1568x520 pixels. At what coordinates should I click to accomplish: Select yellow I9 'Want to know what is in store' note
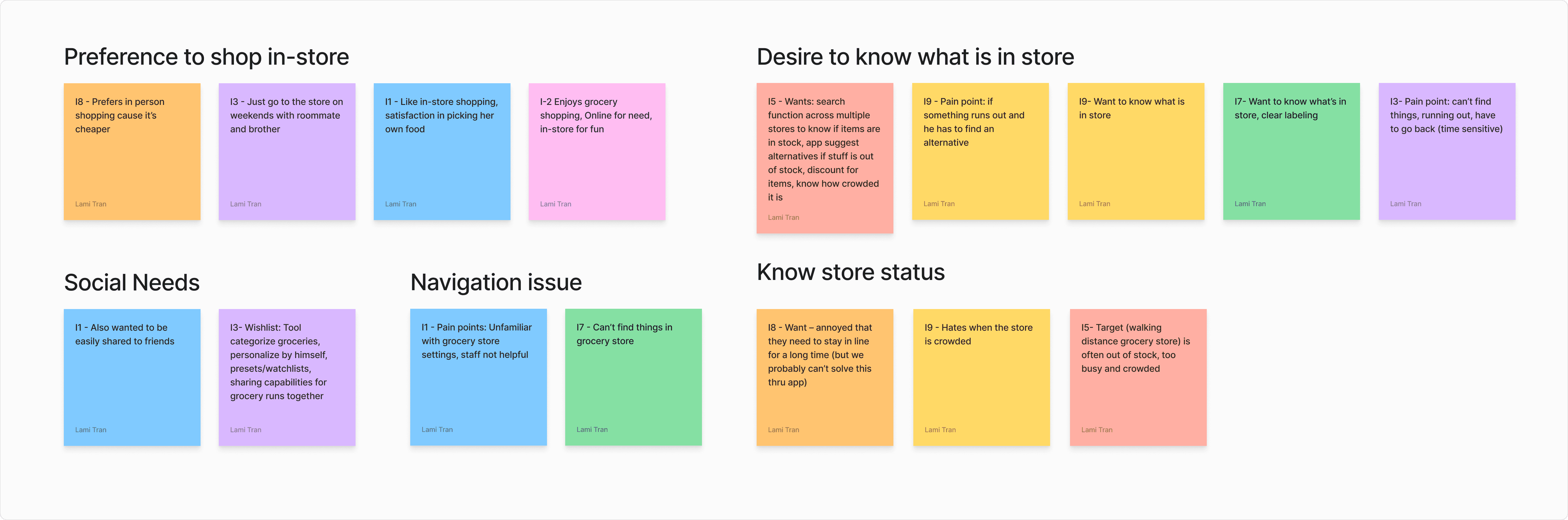tap(1135, 152)
